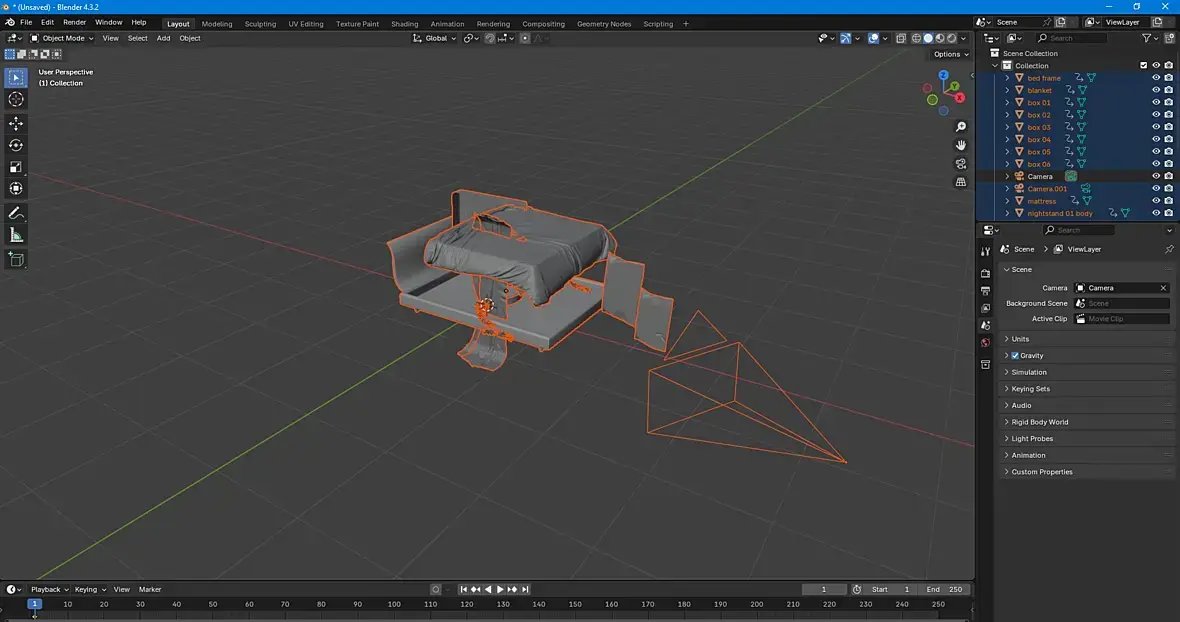
Task: Hide the bed frame object in viewport
Action: (x=1156, y=78)
